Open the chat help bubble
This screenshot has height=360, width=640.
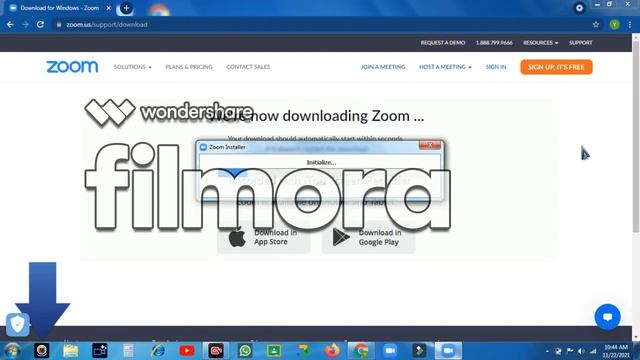coord(607,317)
